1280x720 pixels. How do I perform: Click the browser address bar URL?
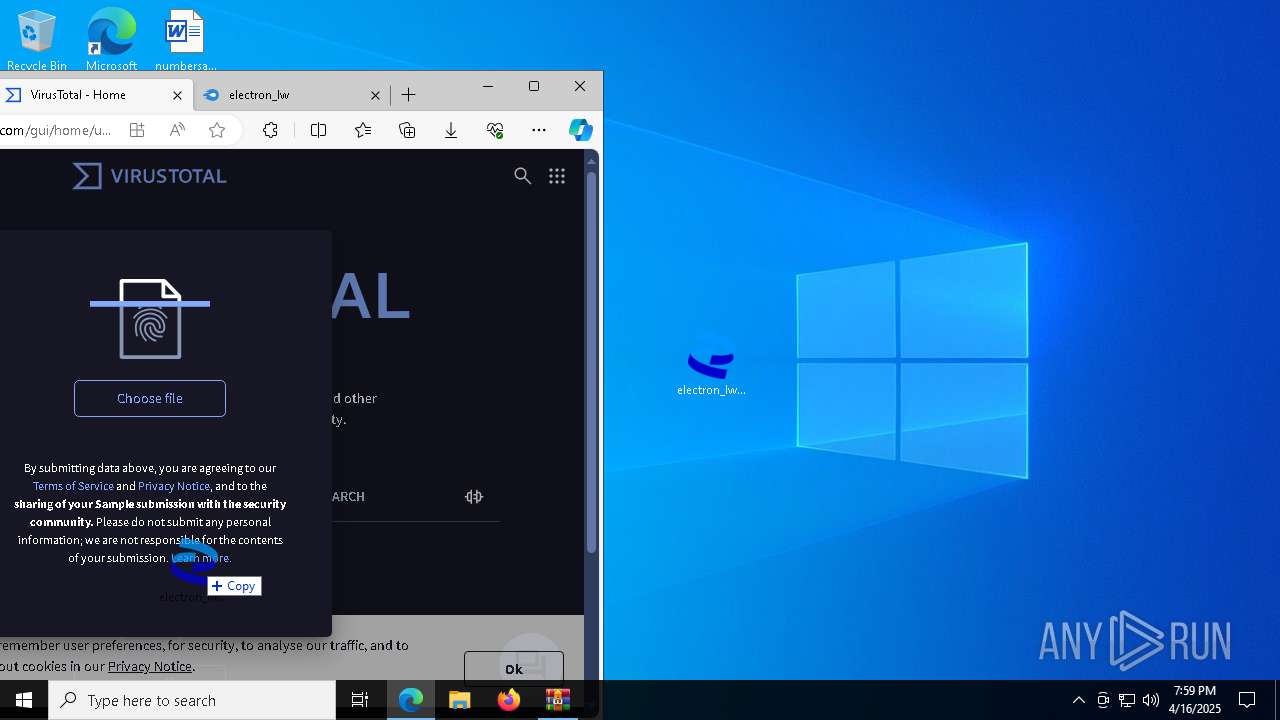pos(55,130)
